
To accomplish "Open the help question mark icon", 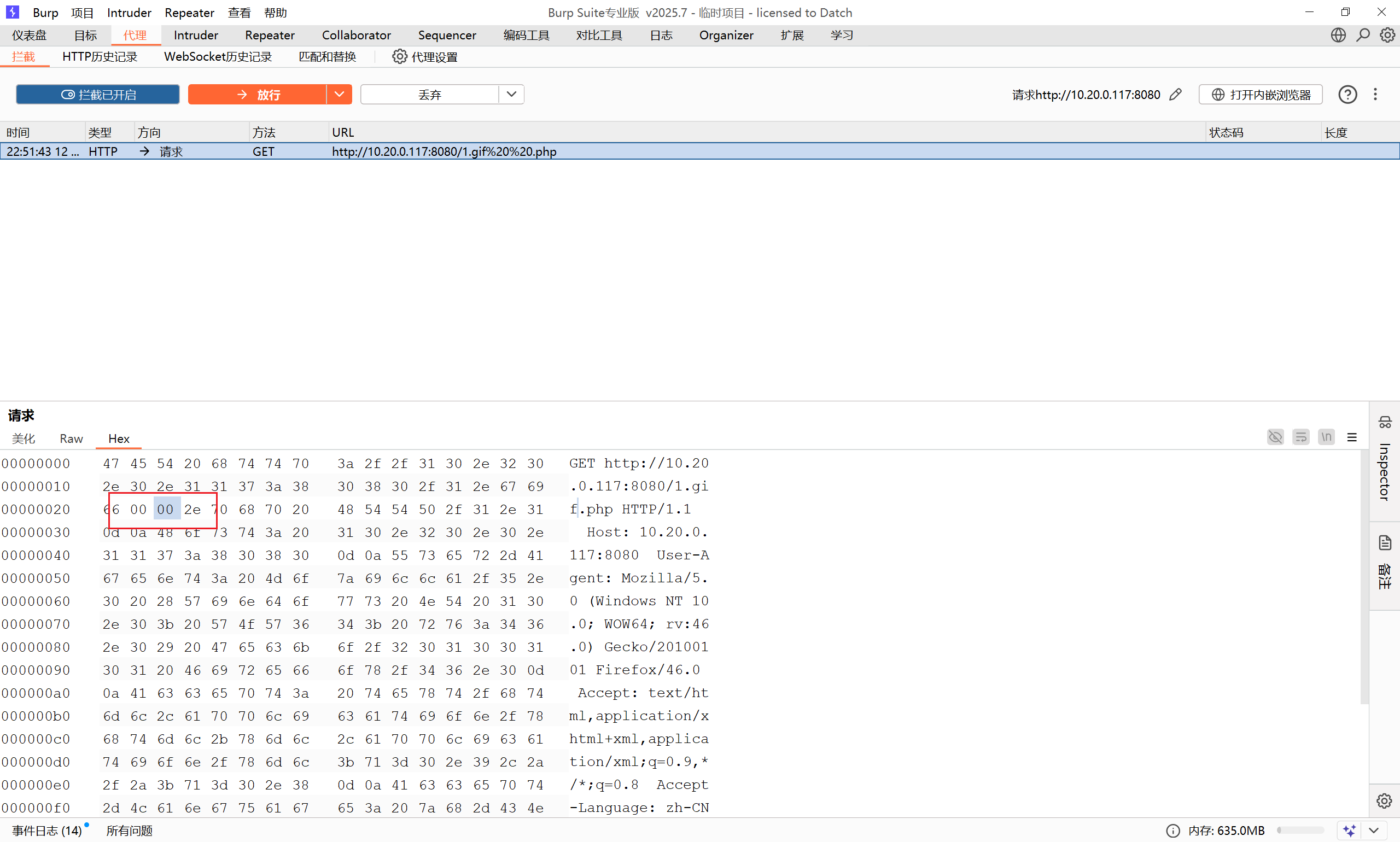I will [x=1347, y=94].
